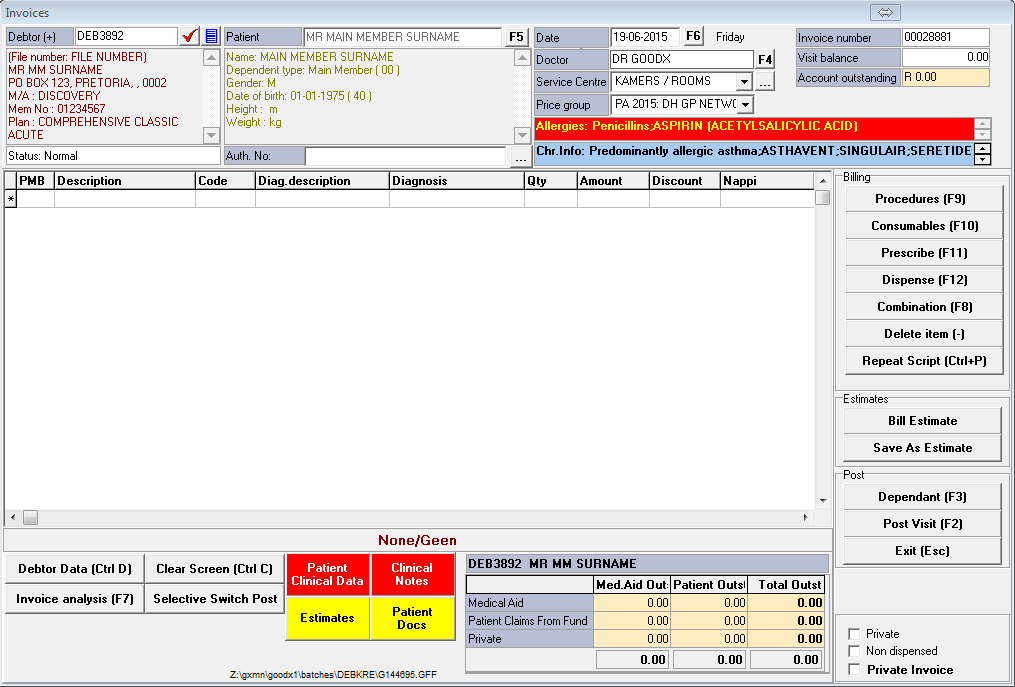The width and height of the screenshot is (1015, 687).
Task: Open the Price group dropdown
Action: (x=744, y=105)
